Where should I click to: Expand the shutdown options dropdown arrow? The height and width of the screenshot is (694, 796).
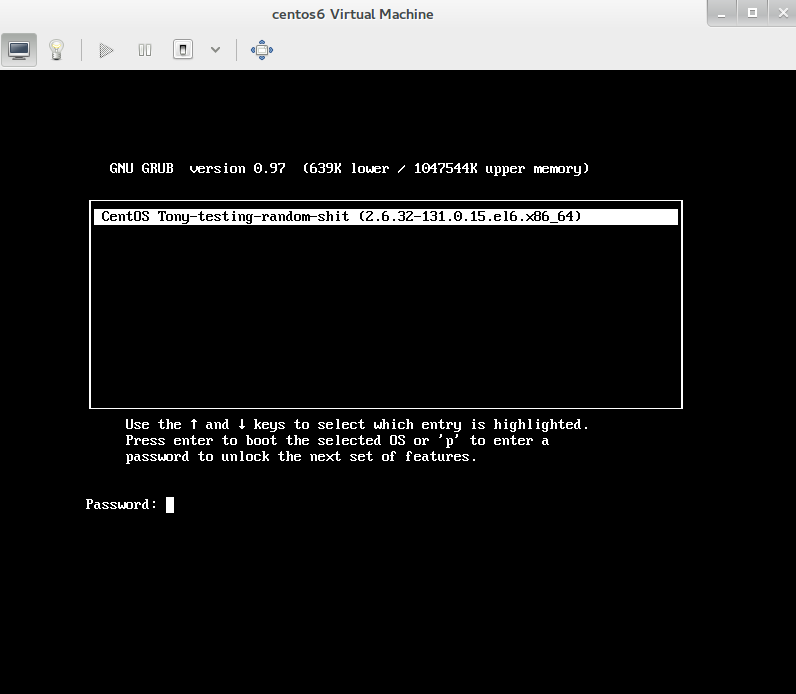pyautogui.click(x=215, y=49)
